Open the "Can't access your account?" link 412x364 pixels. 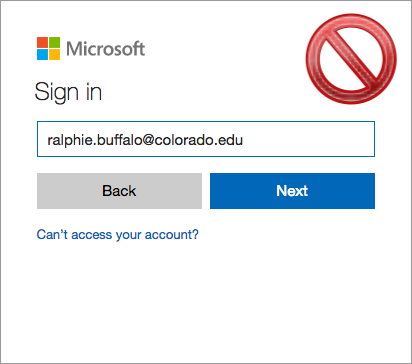pyautogui.click(x=118, y=235)
